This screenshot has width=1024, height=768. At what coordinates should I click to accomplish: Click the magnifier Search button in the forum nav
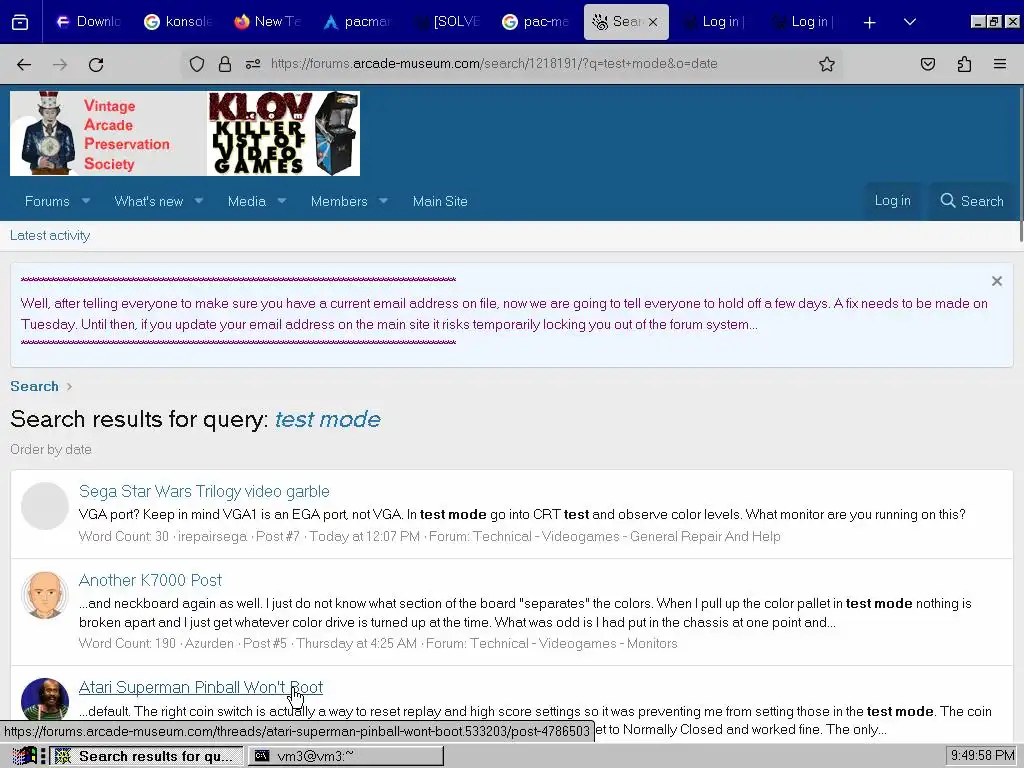(x=972, y=201)
